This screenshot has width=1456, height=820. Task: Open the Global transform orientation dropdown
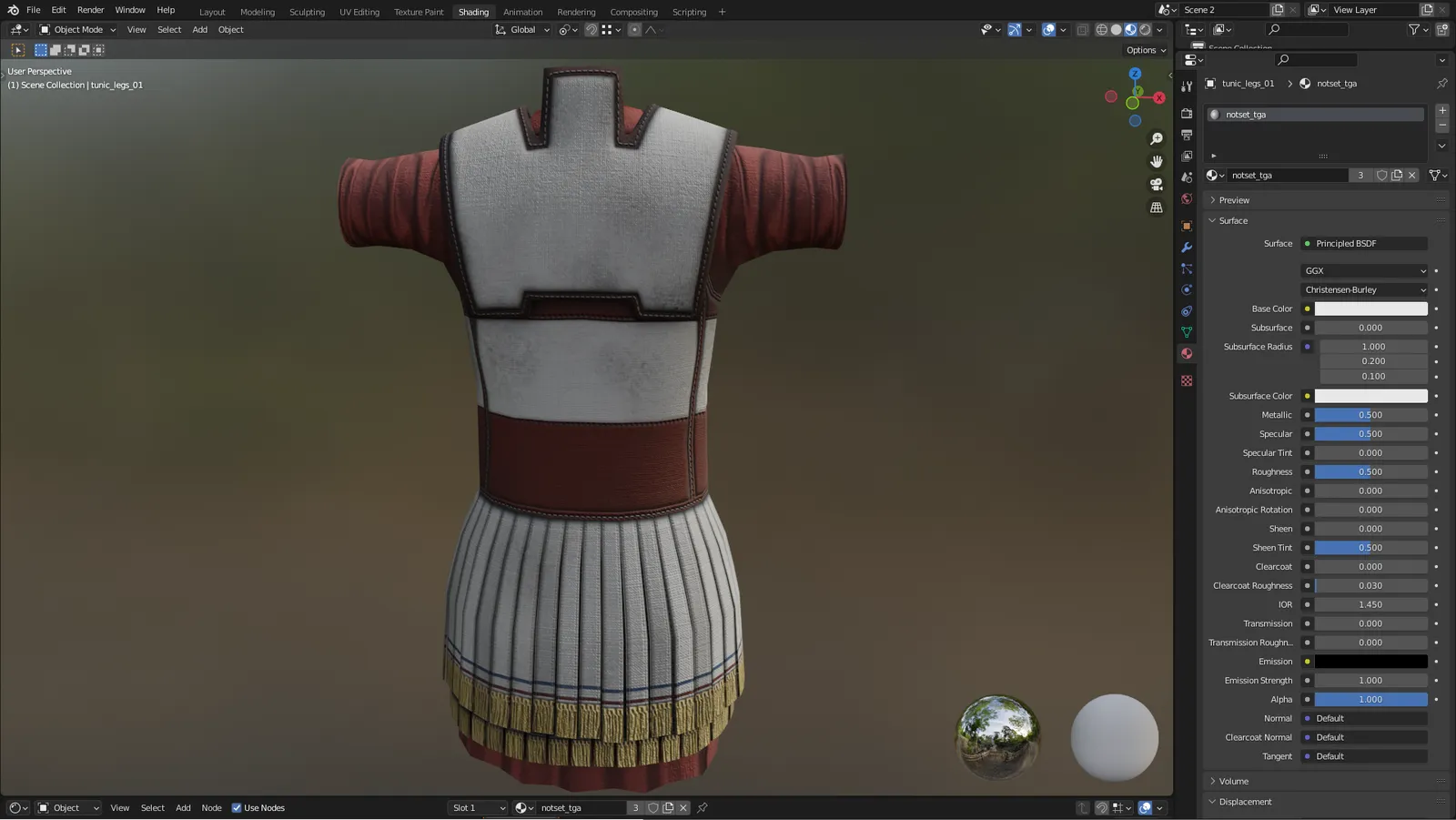click(x=523, y=30)
